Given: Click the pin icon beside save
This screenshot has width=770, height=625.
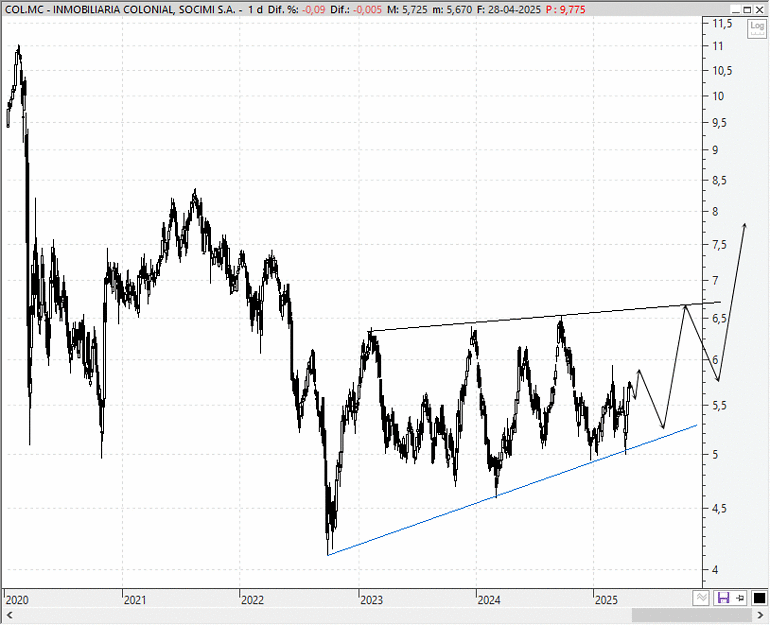Looking at the screenshot, I should click(x=741, y=598).
